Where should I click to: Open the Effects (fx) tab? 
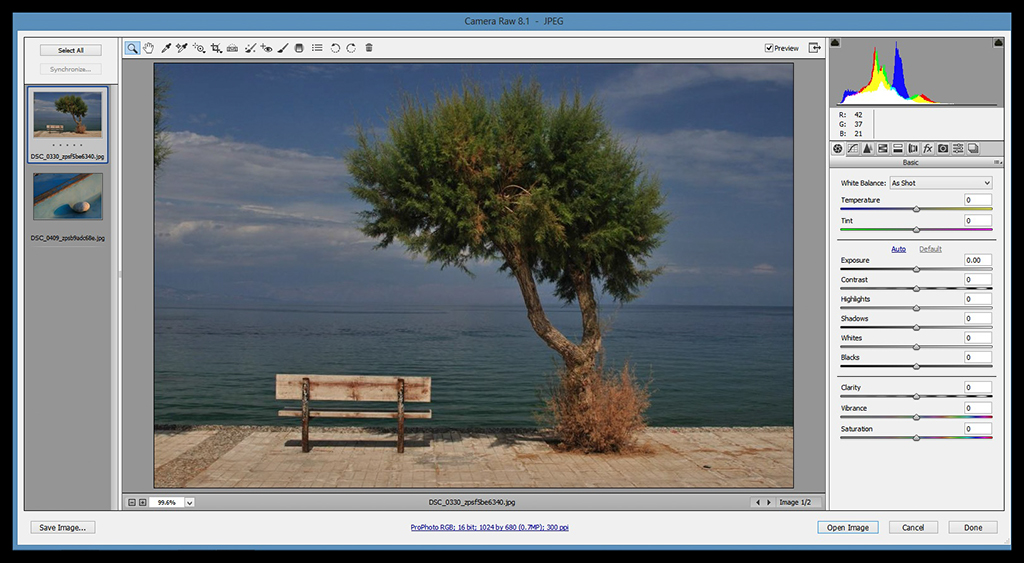(x=928, y=149)
